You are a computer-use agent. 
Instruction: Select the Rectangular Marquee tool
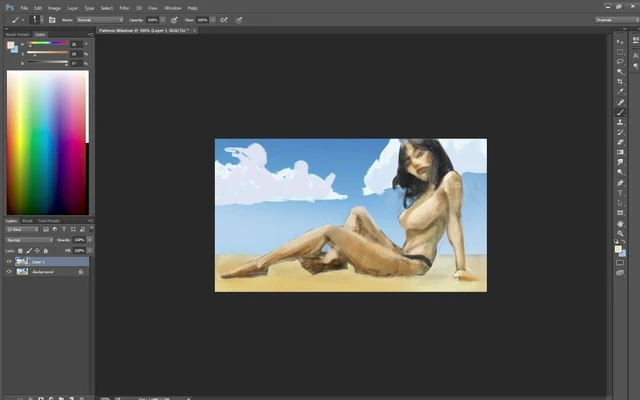[x=620, y=52]
